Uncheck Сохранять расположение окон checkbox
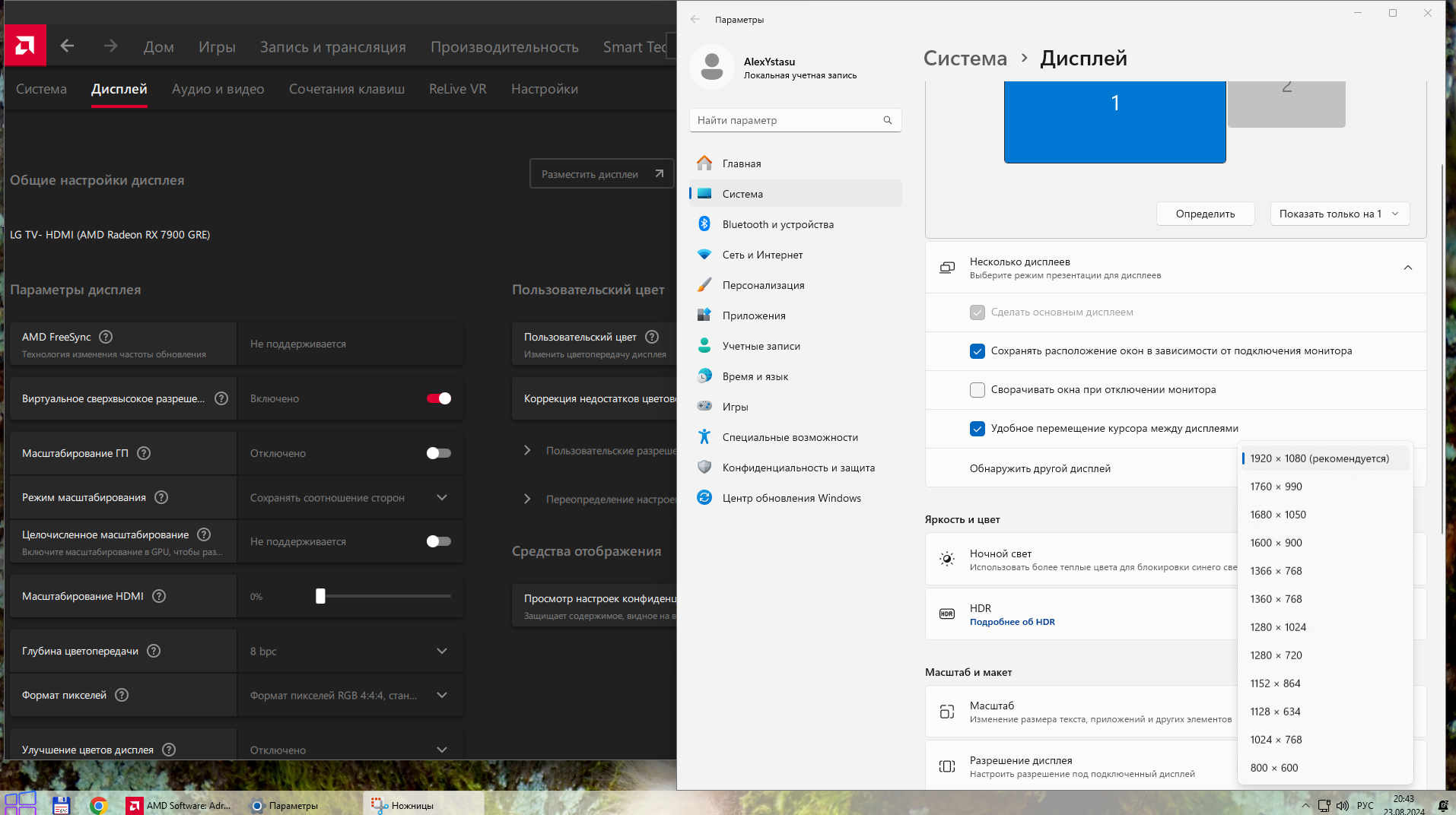This screenshot has width=1456, height=815. [x=978, y=351]
